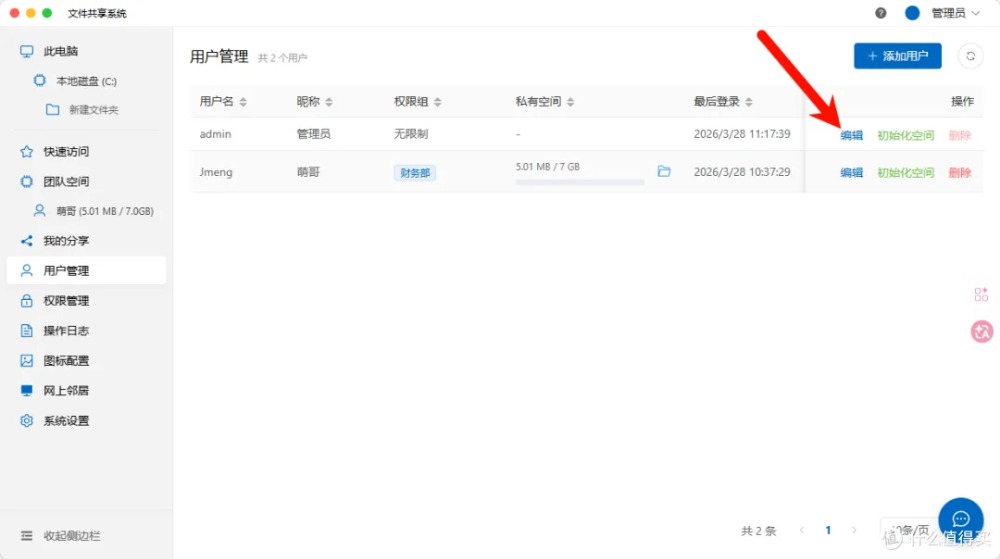Click 删除 link for Jmeng user
Screen dimensions: 1000x559
(x=959, y=172)
